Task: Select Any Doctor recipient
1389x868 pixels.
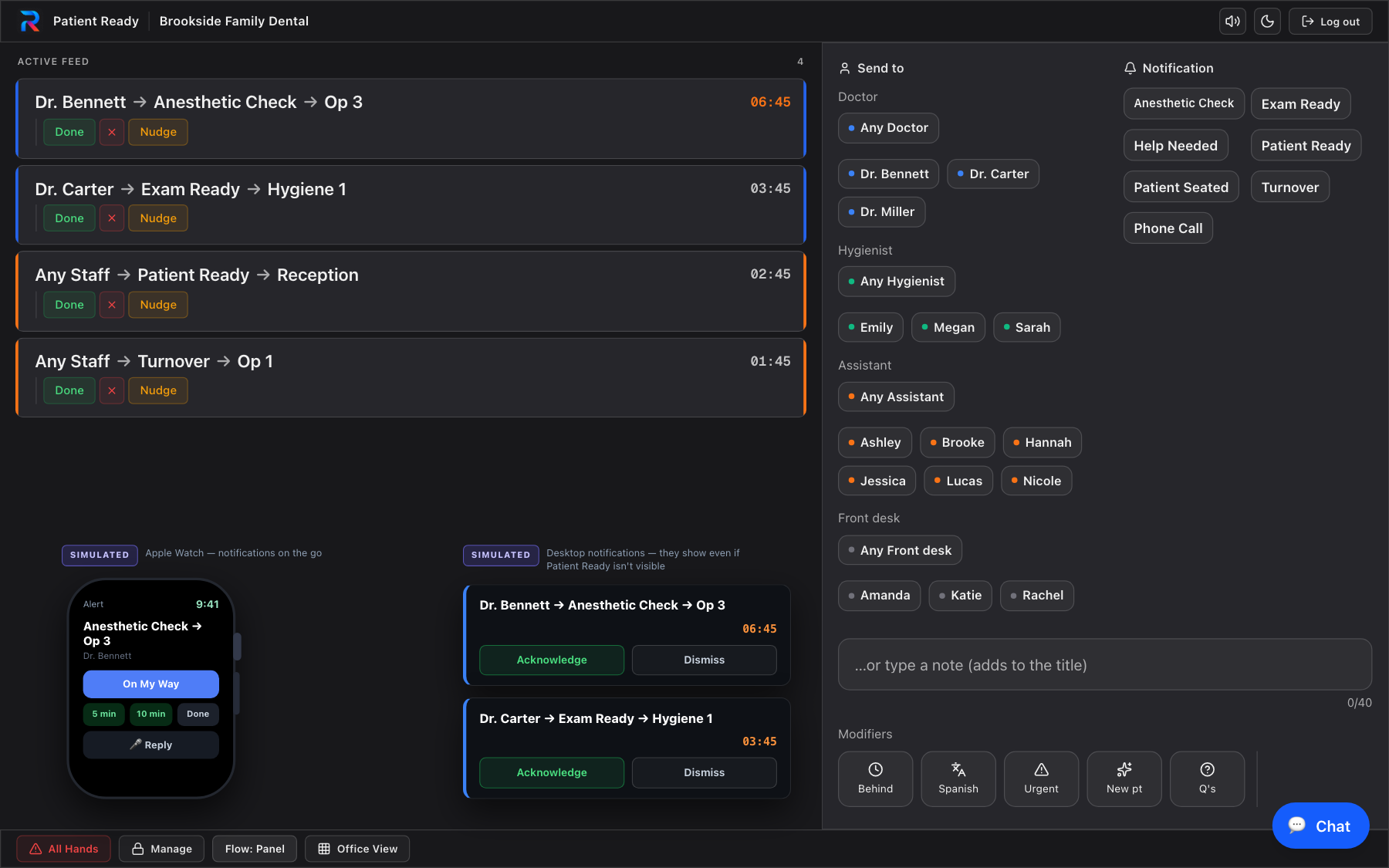Action: pyautogui.click(x=888, y=128)
